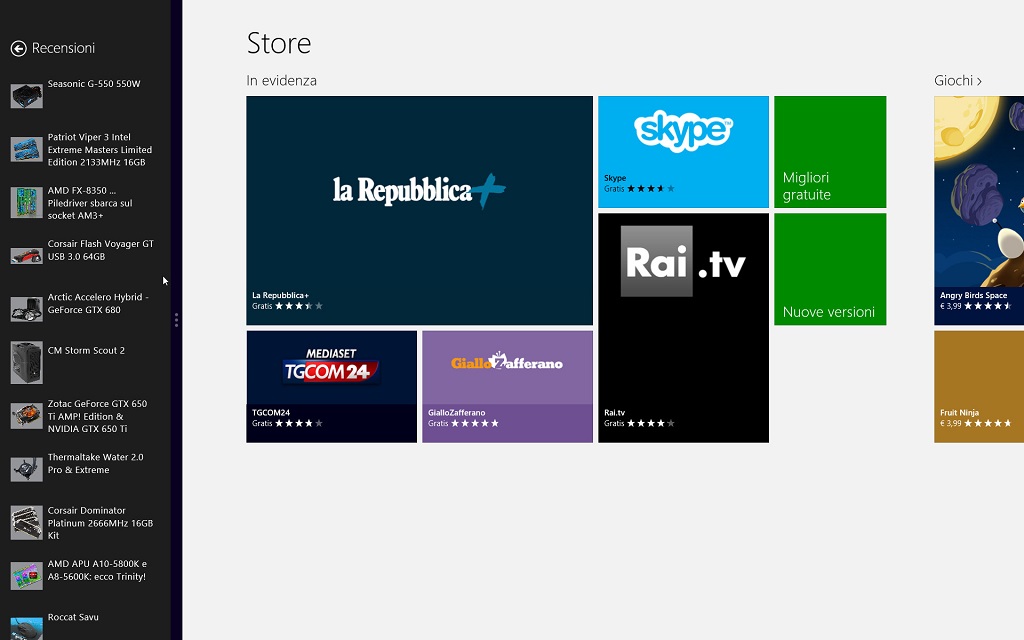Expand the Giochi category
The width and height of the screenshot is (1024, 640).
(x=958, y=80)
